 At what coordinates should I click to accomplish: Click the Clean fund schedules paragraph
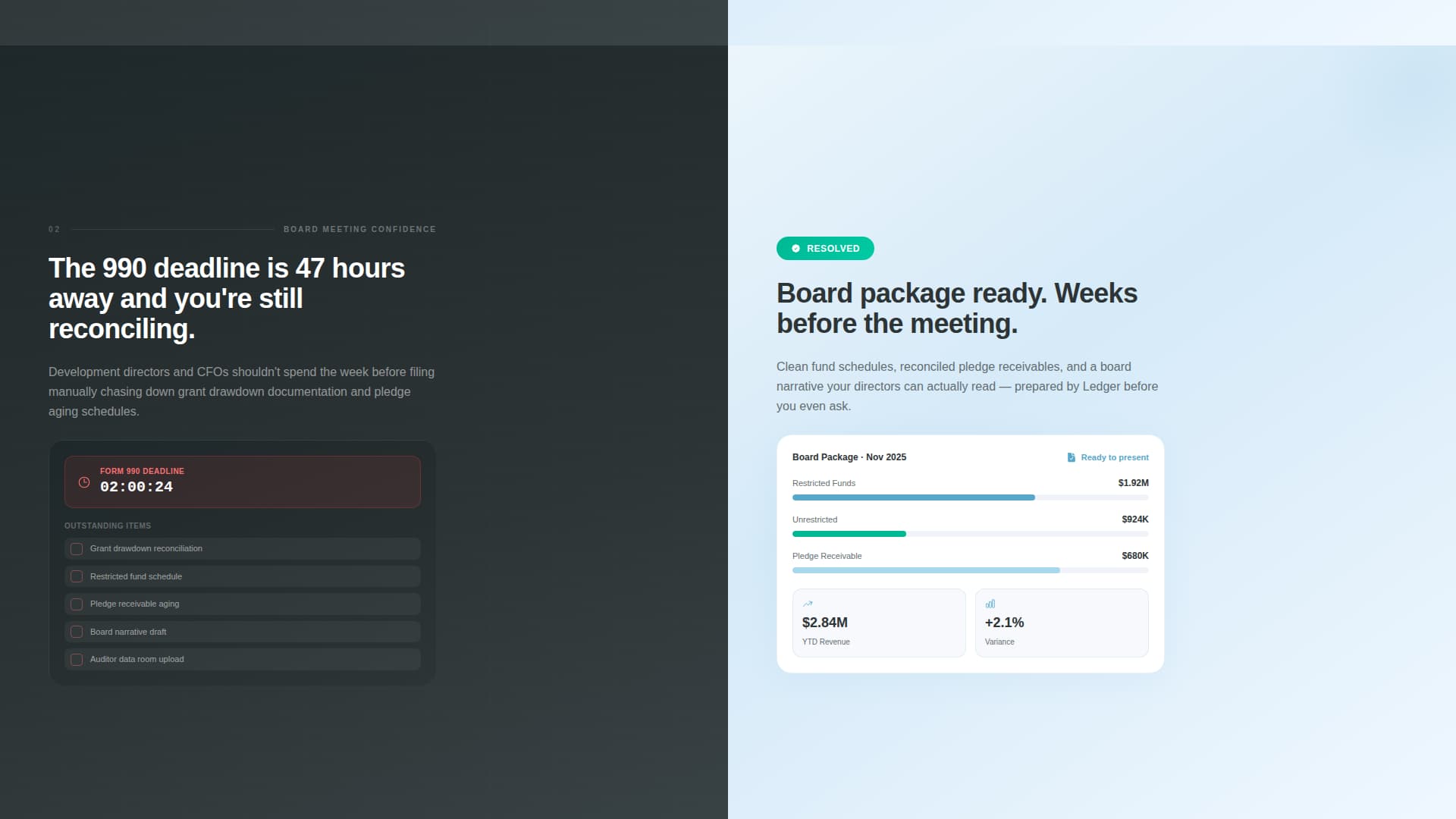(x=968, y=387)
